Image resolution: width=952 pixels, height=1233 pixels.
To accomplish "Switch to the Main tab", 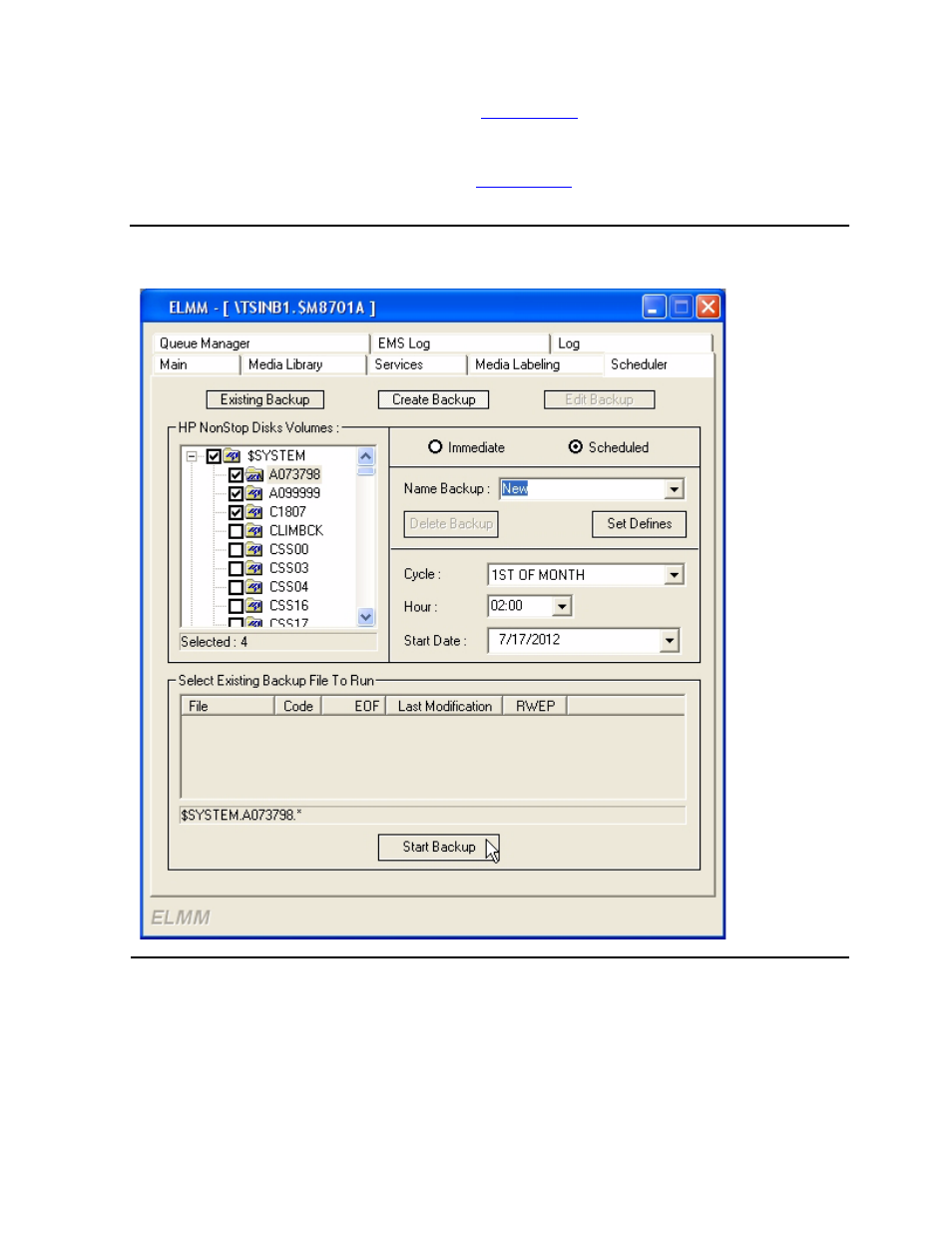I will point(196,364).
